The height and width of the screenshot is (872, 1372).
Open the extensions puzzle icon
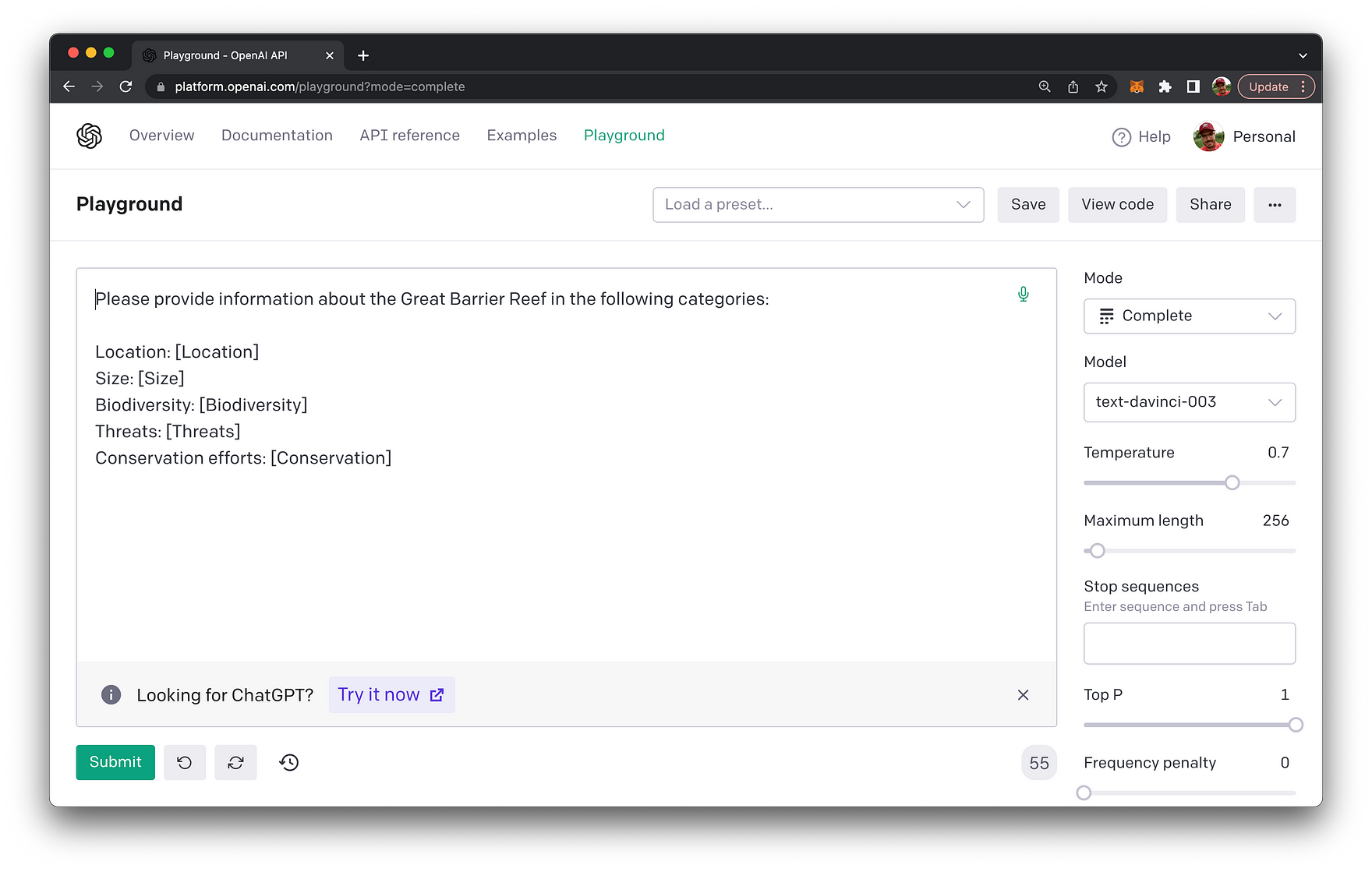pyautogui.click(x=1165, y=86)
